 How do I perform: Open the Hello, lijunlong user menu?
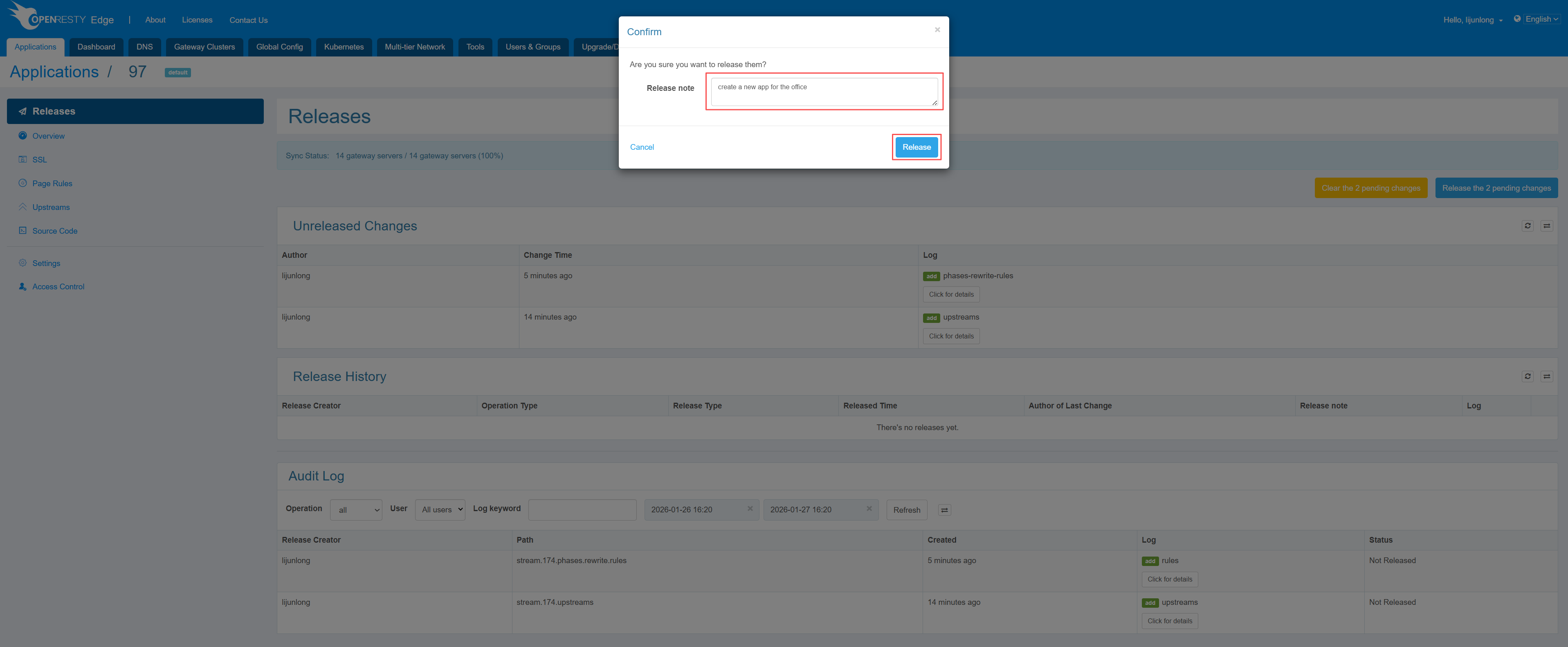pyautogui.click(x=1472, y=20)
